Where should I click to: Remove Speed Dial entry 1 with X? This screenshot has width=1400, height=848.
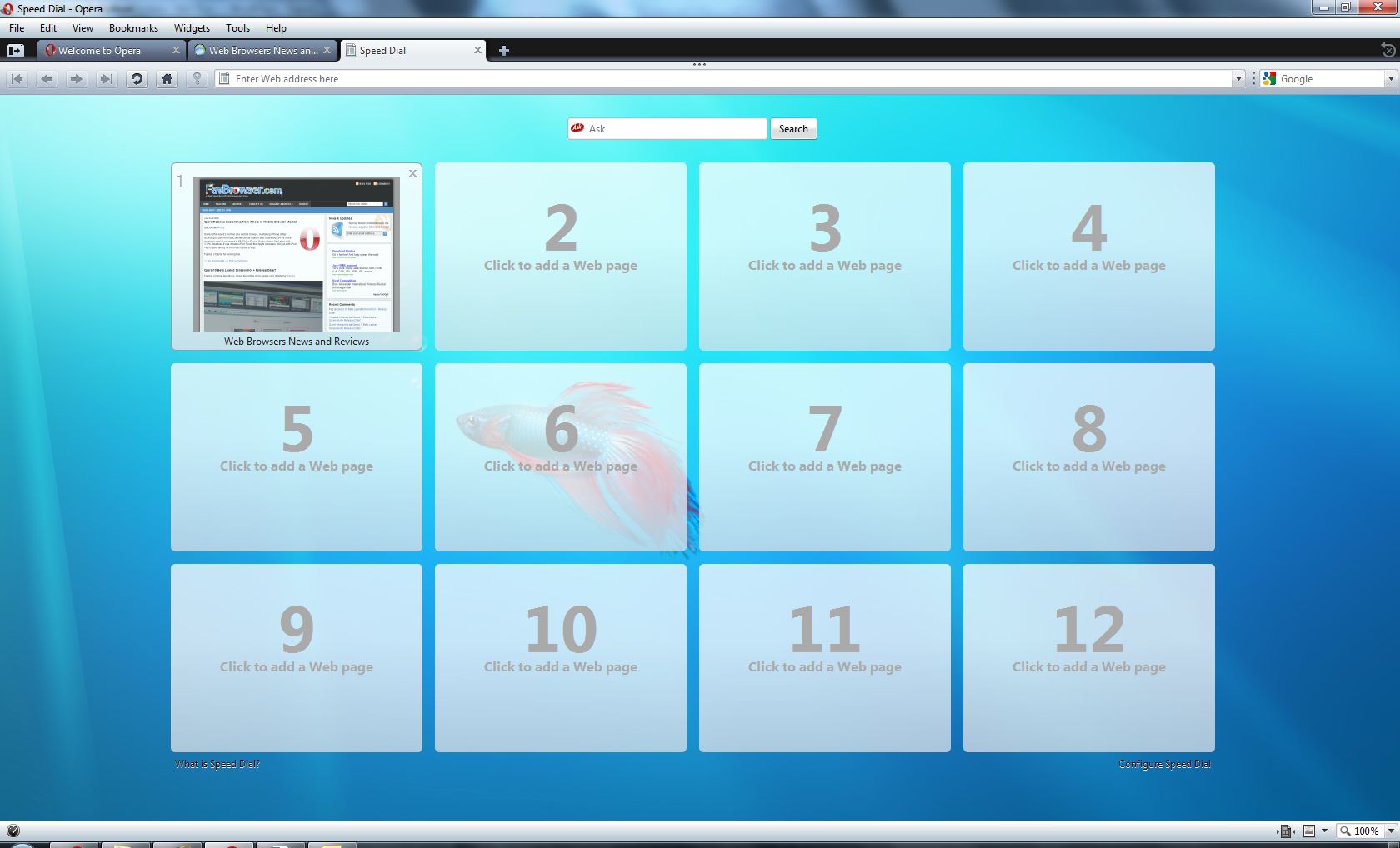click(x=412, y=173)
